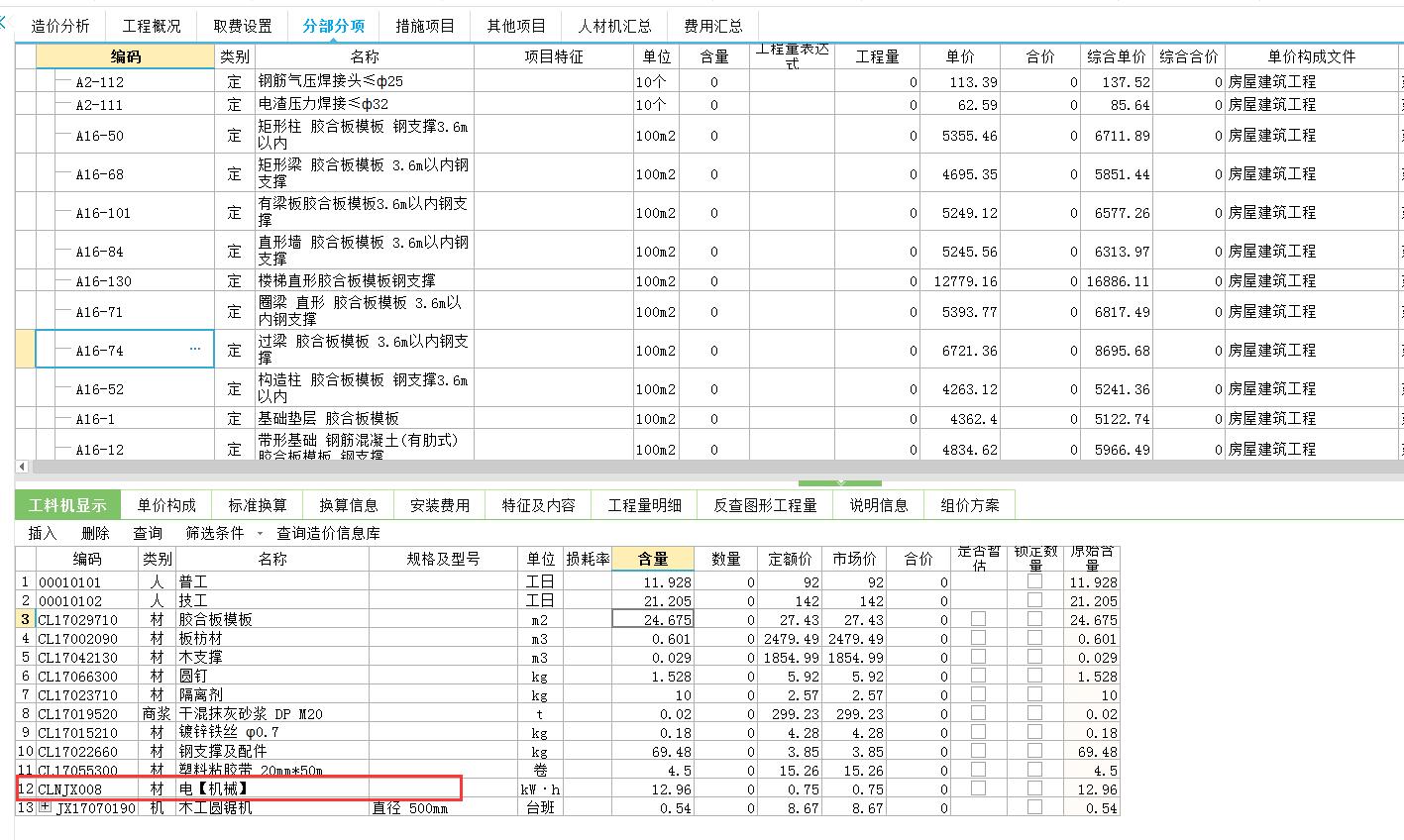Click the material code CL17029710
The width and height of the screenshot is (1404, 840).
pos(78,619)
